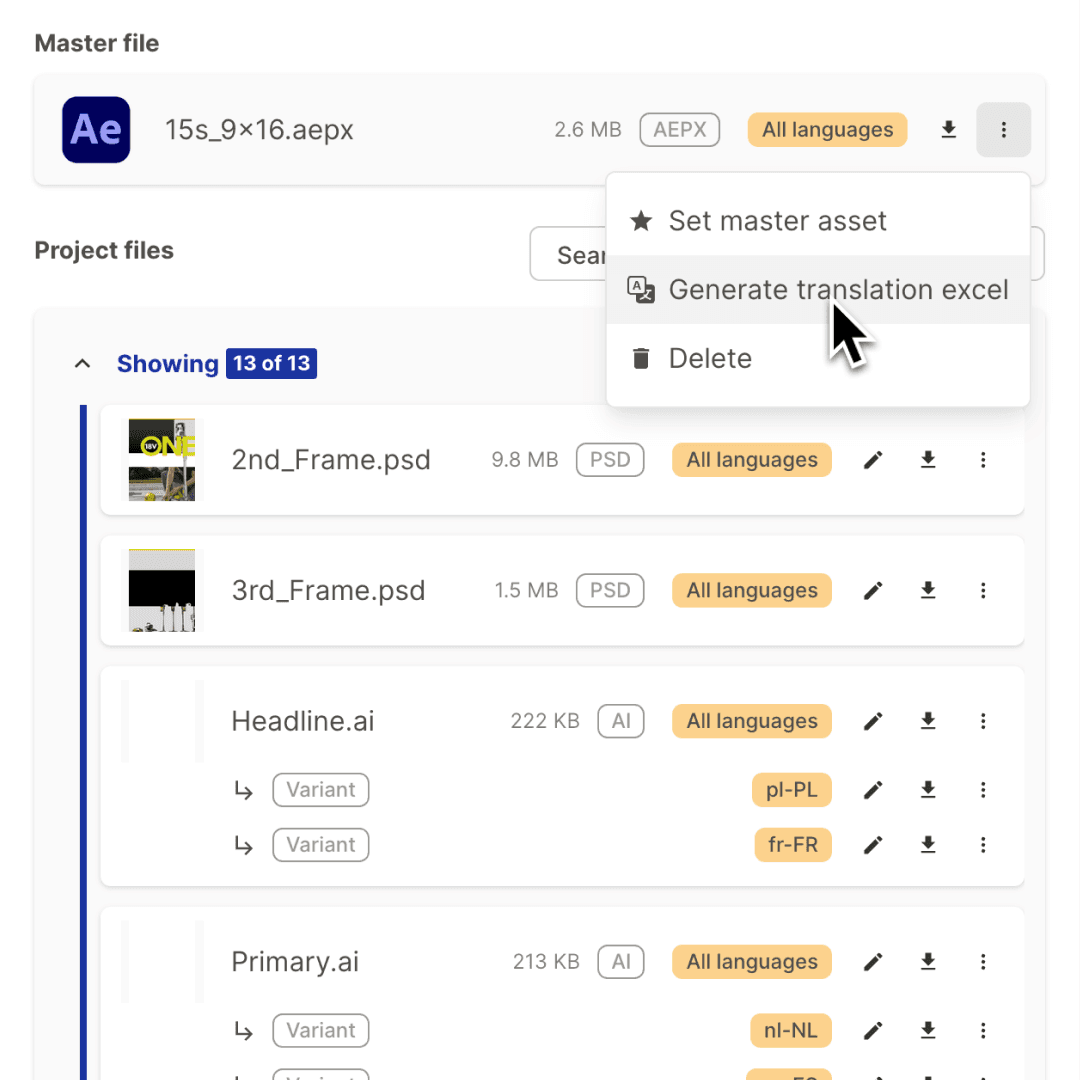Choose Set master asset in the menu
The image size is (1080, 1080).
[x=778, y=221]
